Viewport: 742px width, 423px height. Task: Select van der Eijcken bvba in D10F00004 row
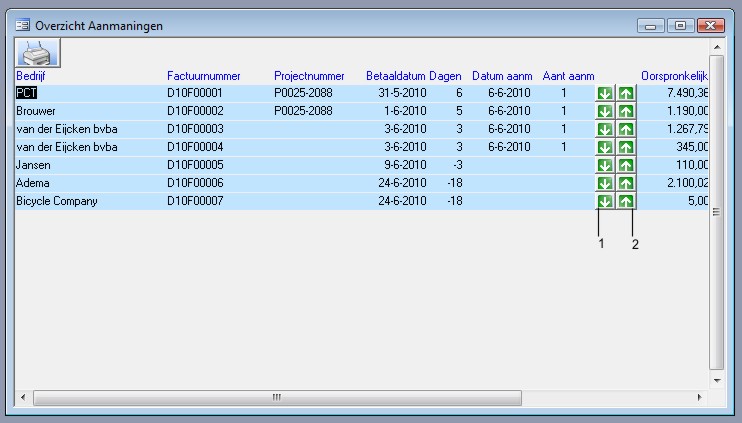coord(67,147)
